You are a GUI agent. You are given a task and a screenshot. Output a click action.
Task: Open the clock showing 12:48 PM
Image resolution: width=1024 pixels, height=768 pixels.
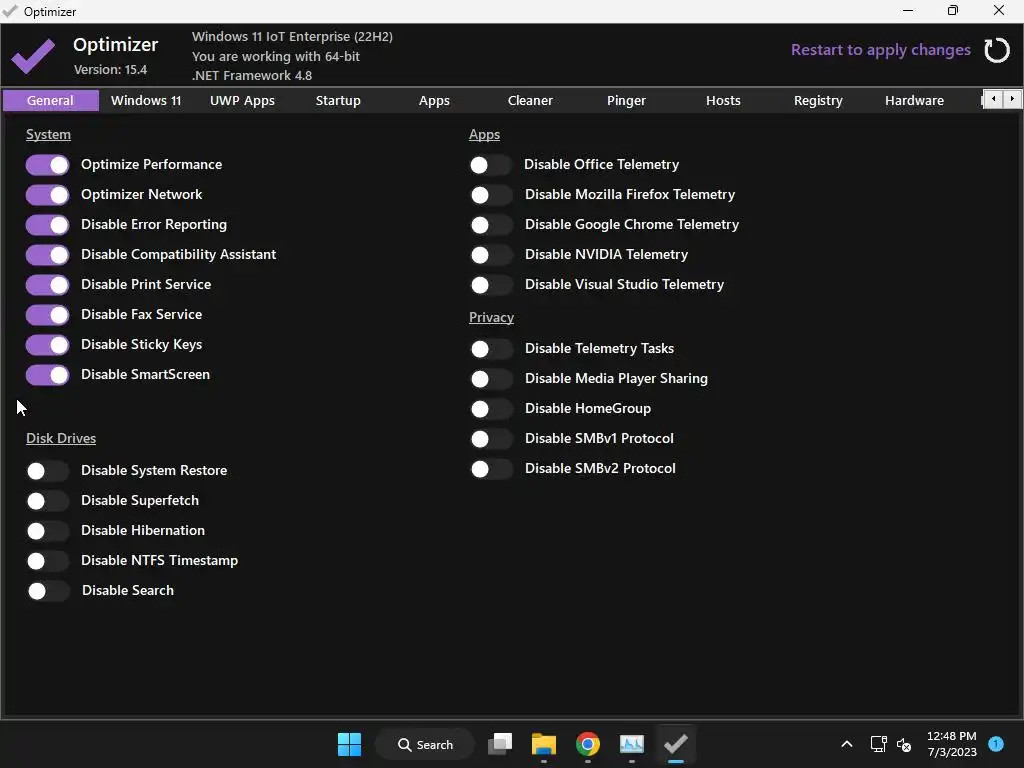coord(952,744)
